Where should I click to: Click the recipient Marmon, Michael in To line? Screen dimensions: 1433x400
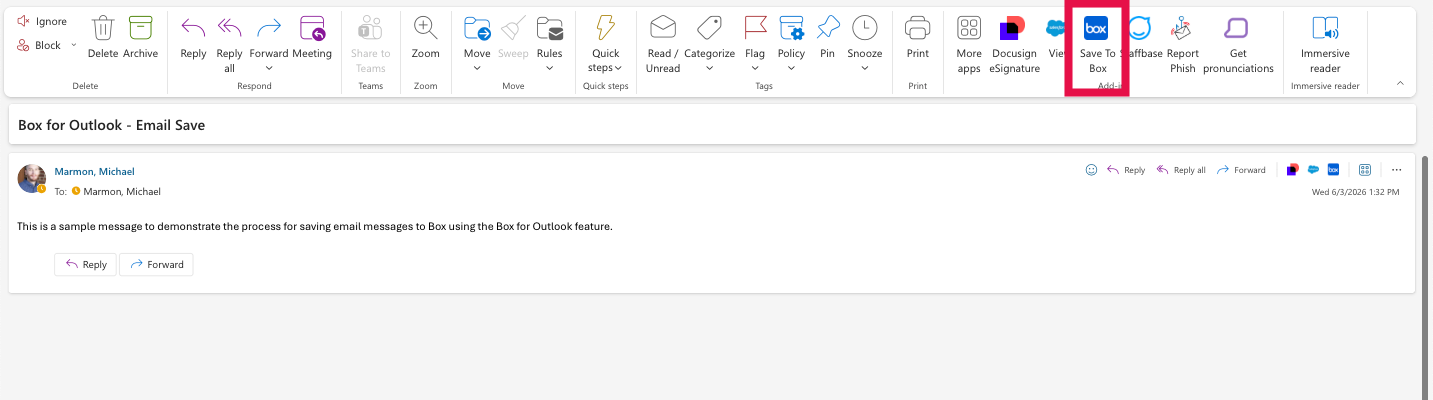click(x=121, y=191)
